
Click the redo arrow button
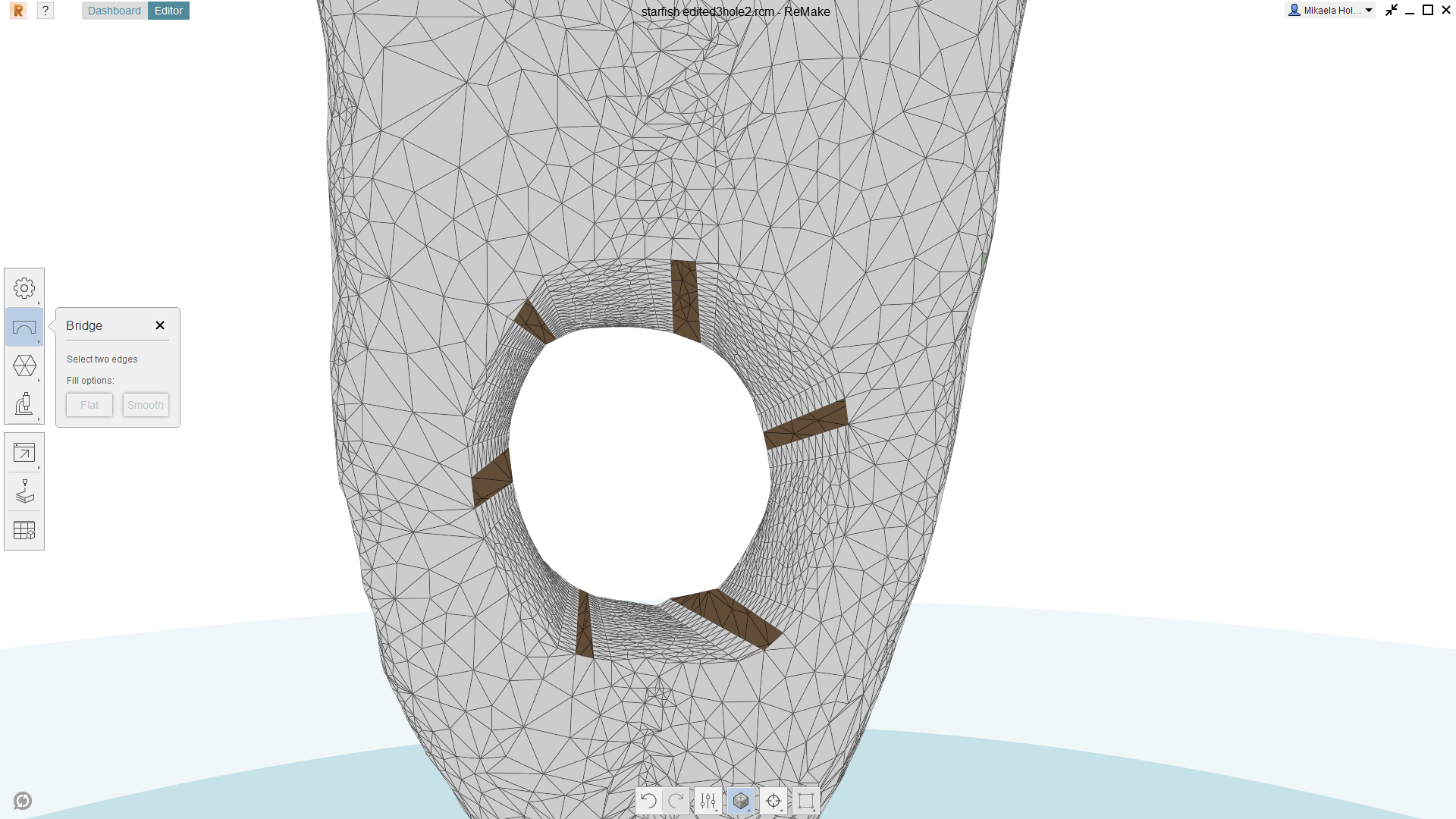click(676, 801)
